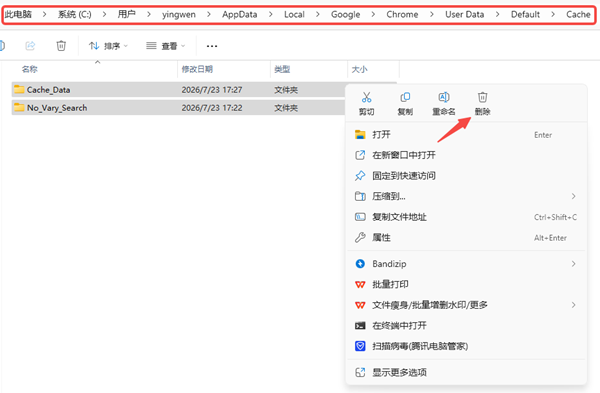Open 属性 from the context menu

pyautogui.click(x=466, y=238)
